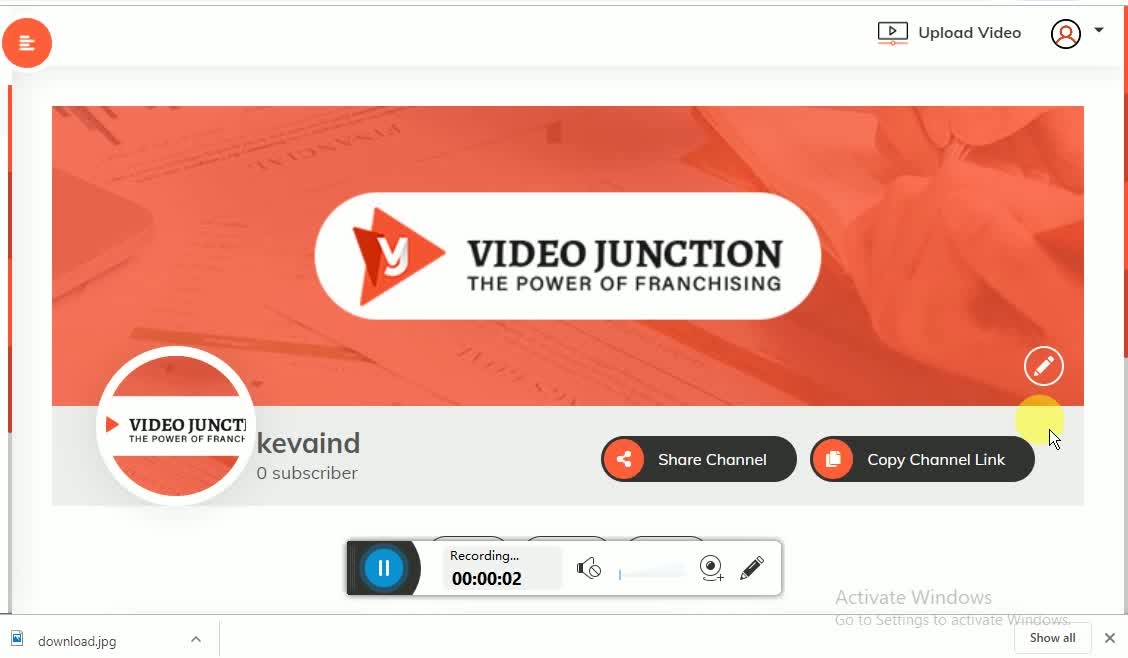Expand the account dropdown arrow

point(1099,30)
